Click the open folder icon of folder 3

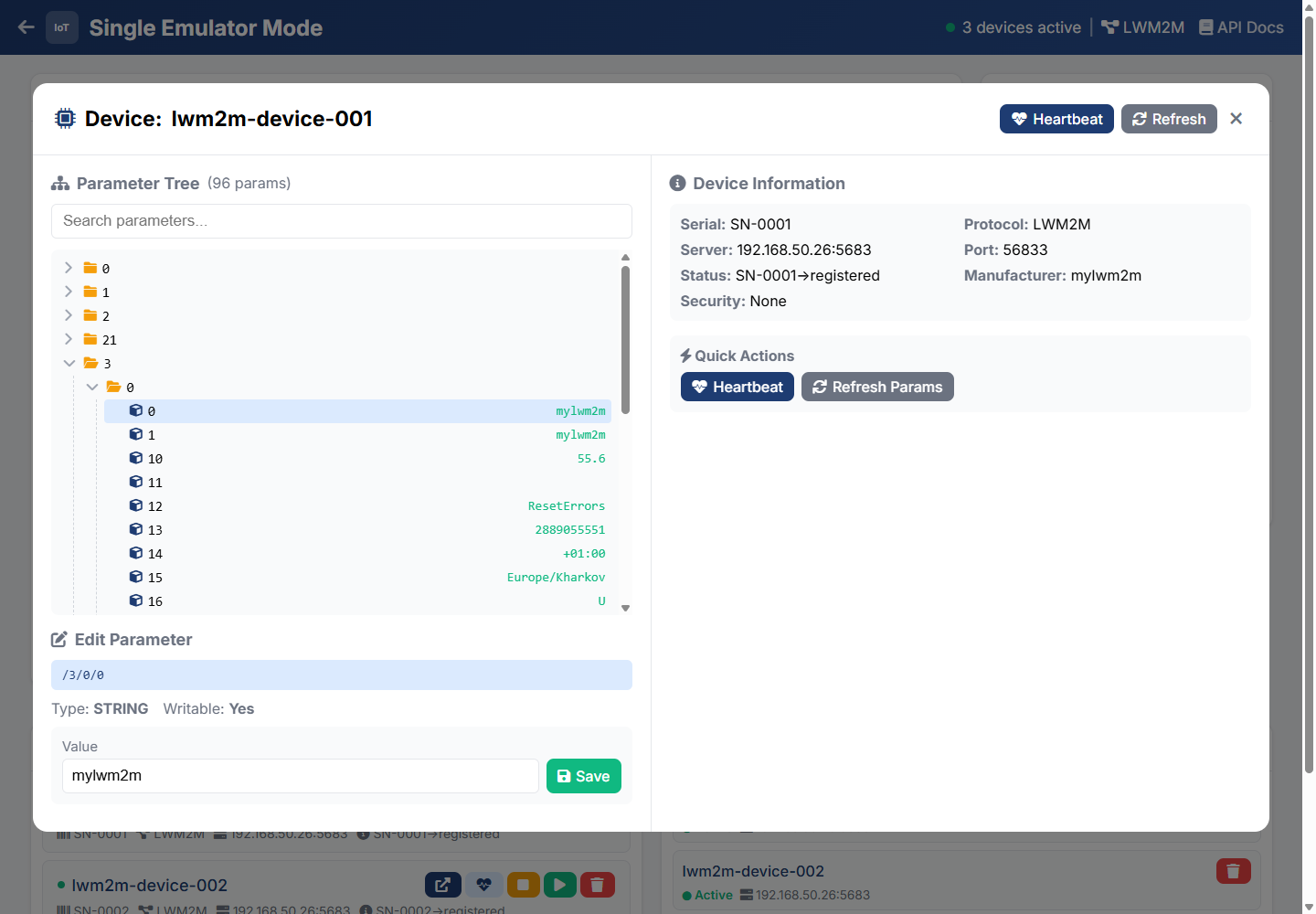(91, 363)
